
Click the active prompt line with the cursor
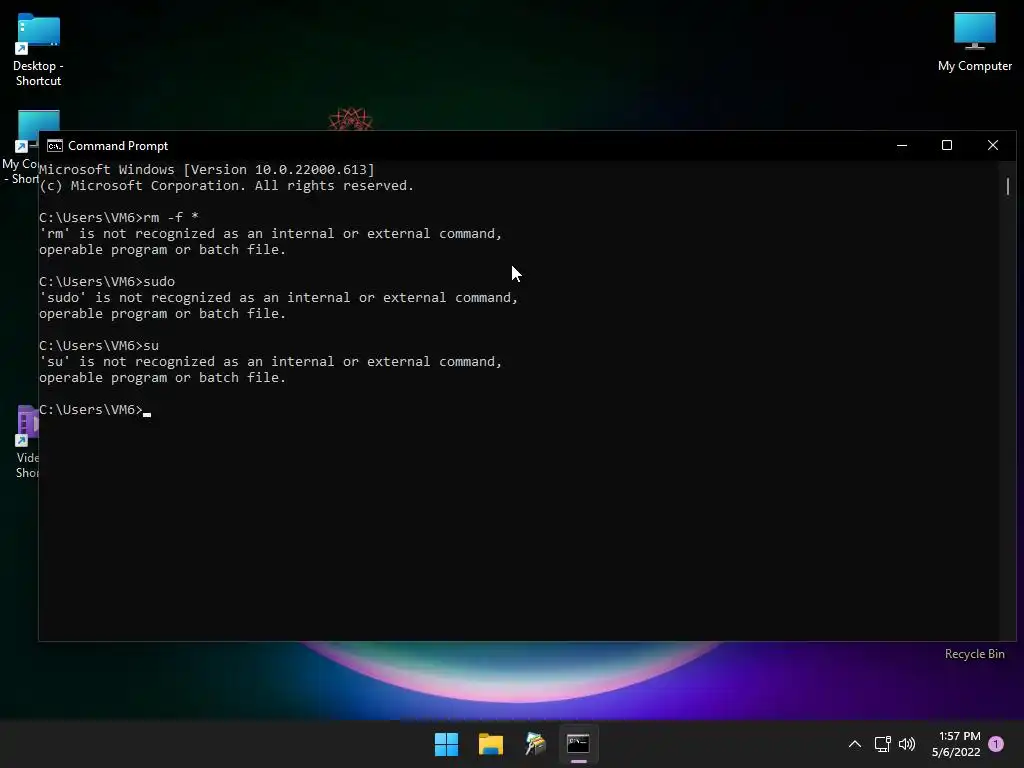coord(95,409)
